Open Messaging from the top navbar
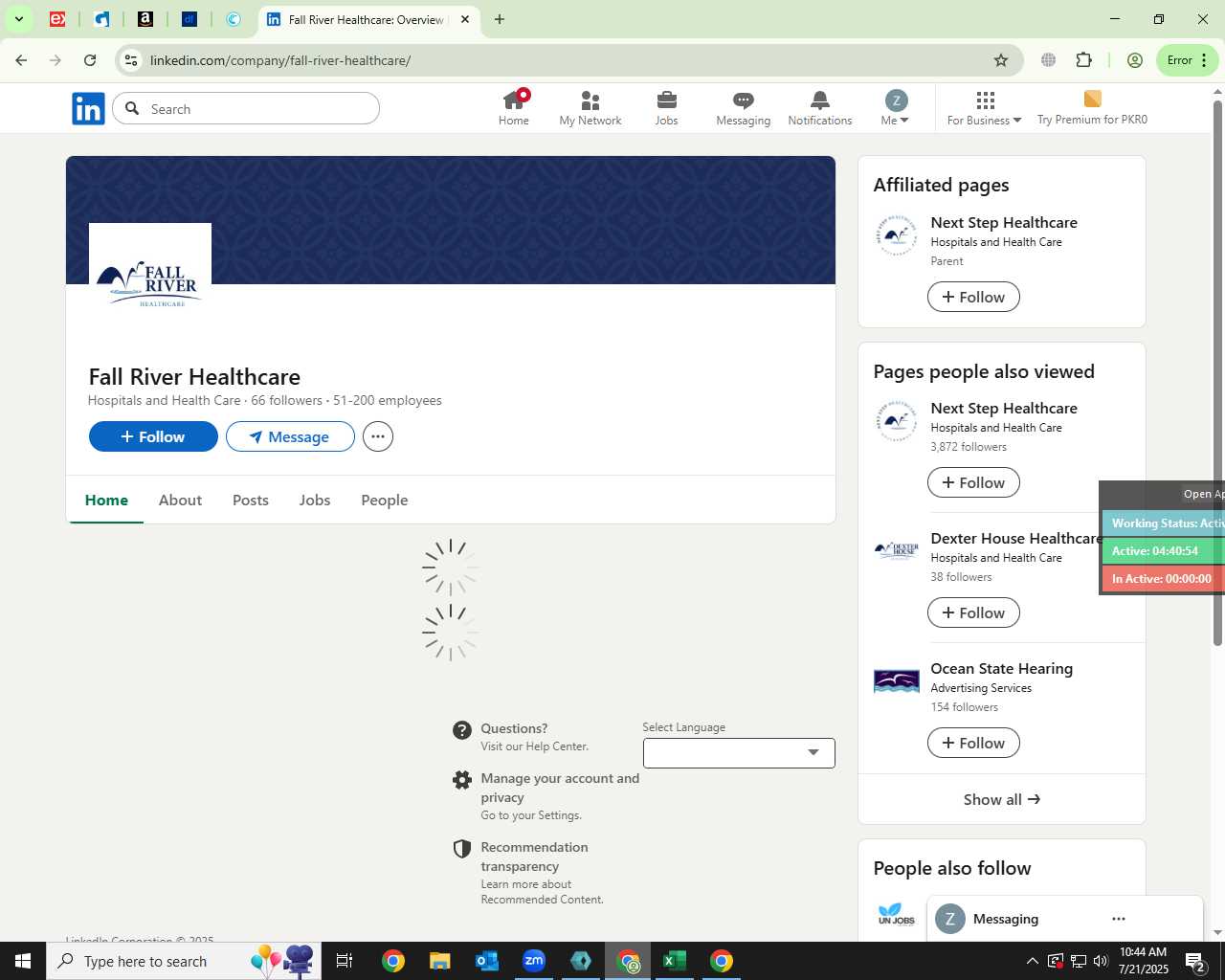 click(x=744, y=108)
